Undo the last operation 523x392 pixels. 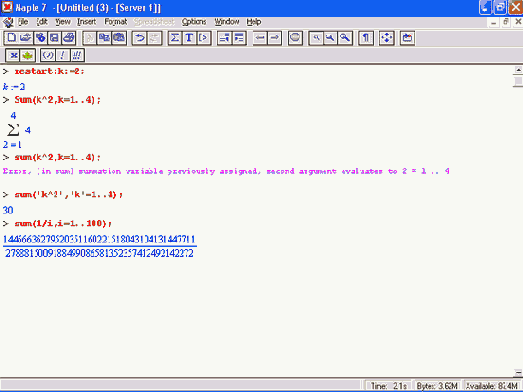coord(139,38)
